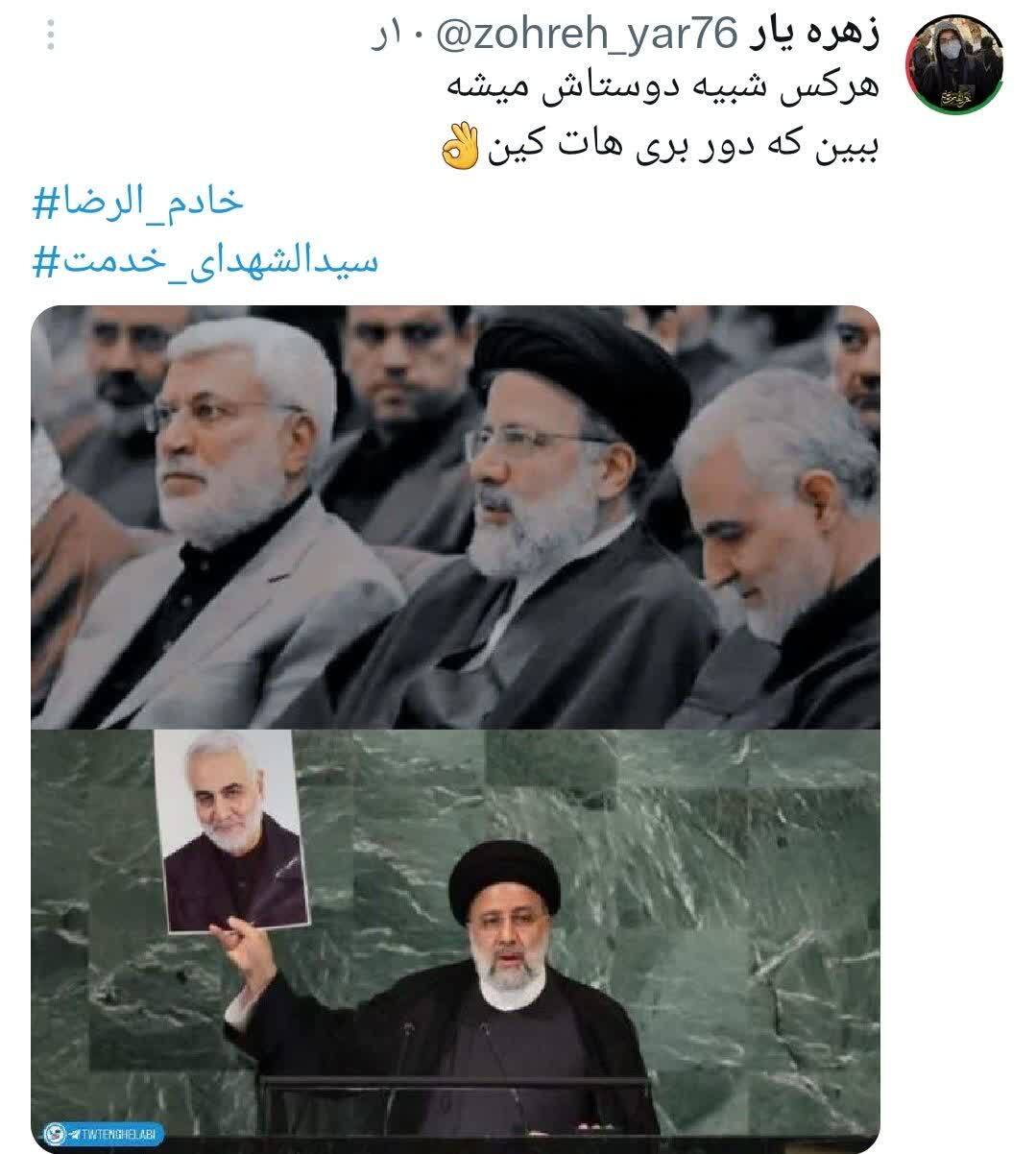The image size is (1036, 1154).
Task: Click the tweet timestamp next to the handle
Action: 396,36
